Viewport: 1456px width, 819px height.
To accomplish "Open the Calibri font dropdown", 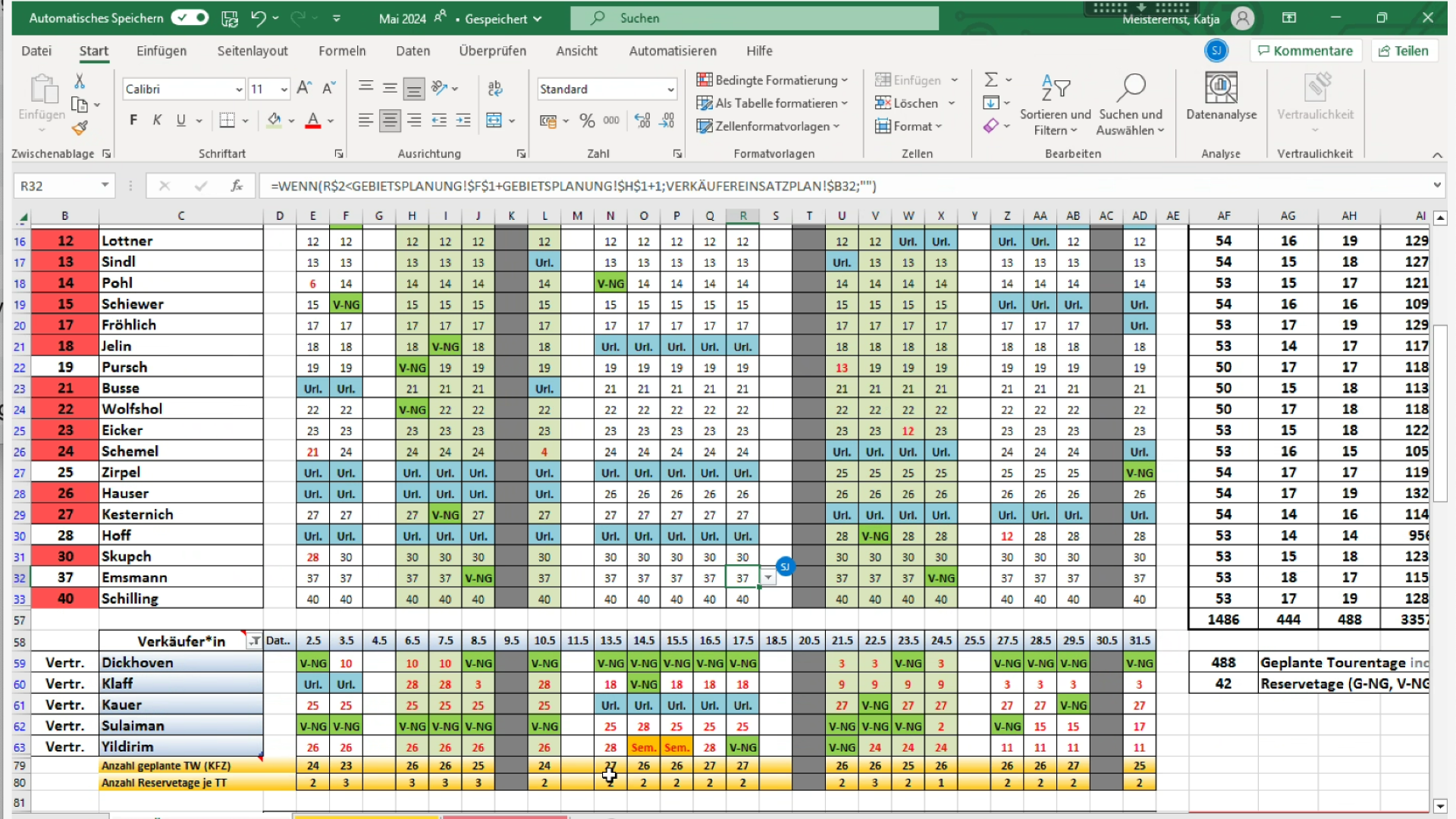I will coord(238,89).
